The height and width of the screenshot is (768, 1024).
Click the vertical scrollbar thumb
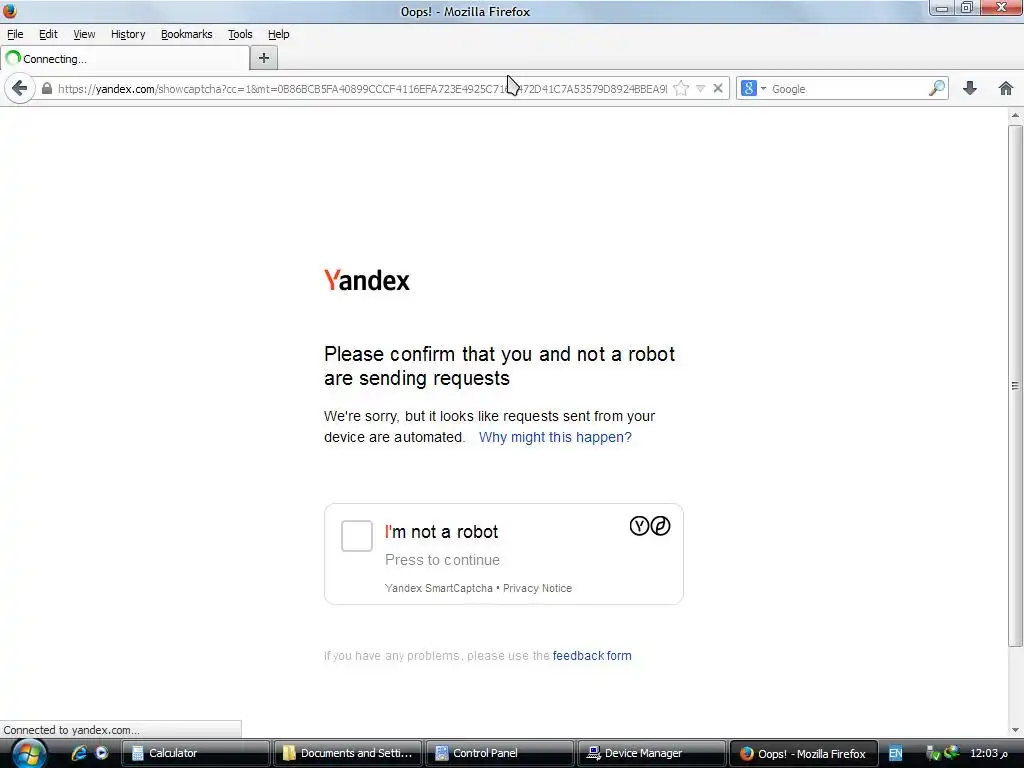(x=1015, y=385)
